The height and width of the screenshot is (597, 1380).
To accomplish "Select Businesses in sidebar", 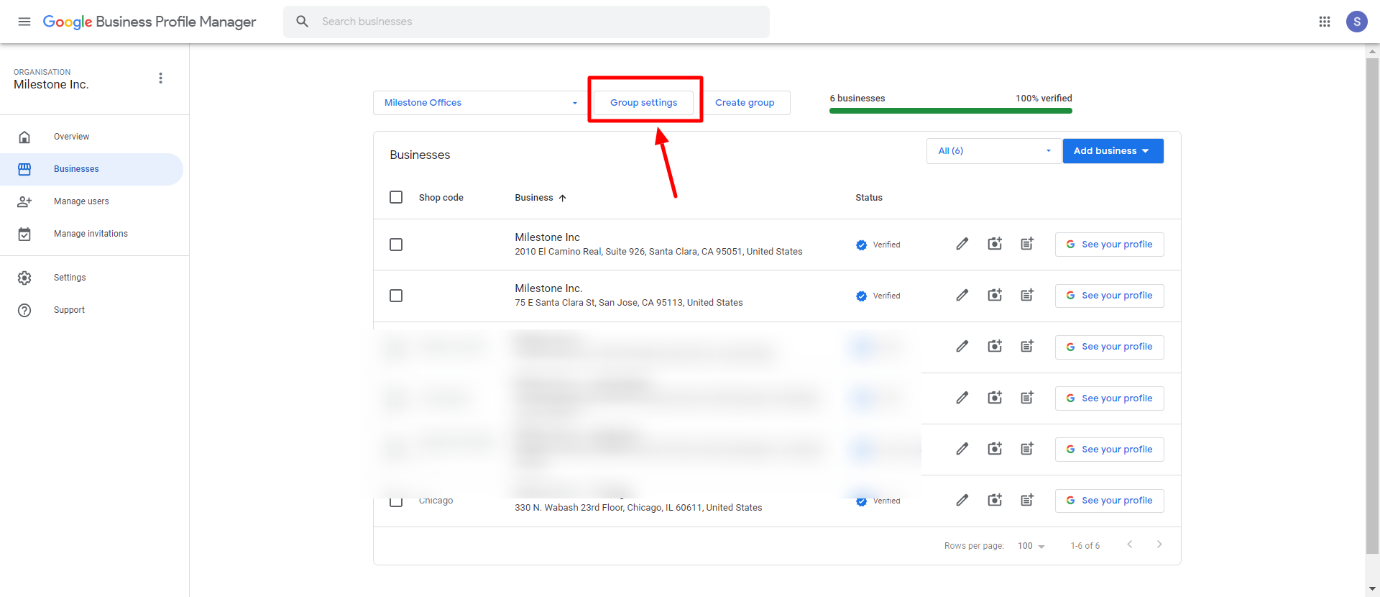I will (x=91, y=169).
